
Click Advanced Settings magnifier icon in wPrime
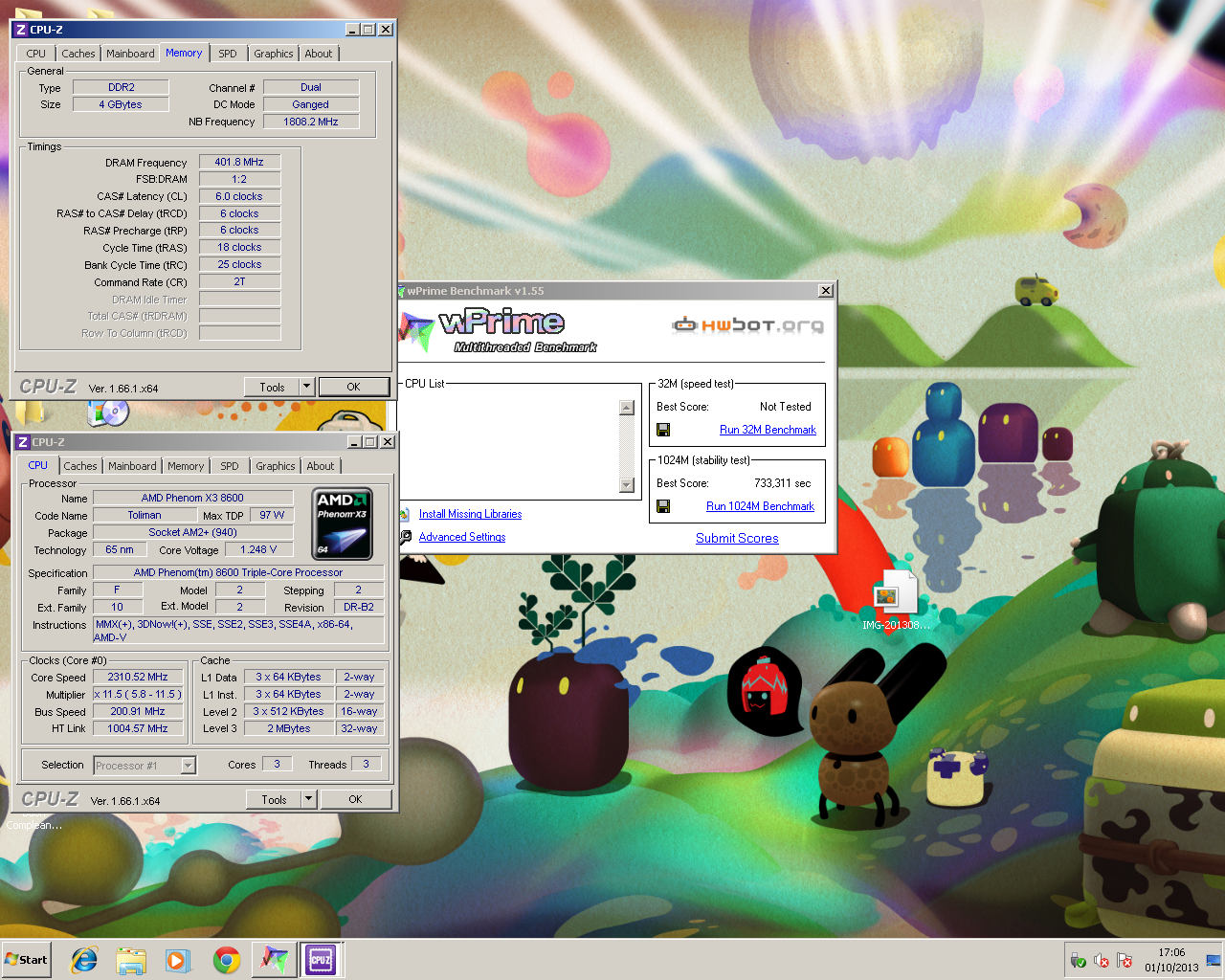coord(406,537)
